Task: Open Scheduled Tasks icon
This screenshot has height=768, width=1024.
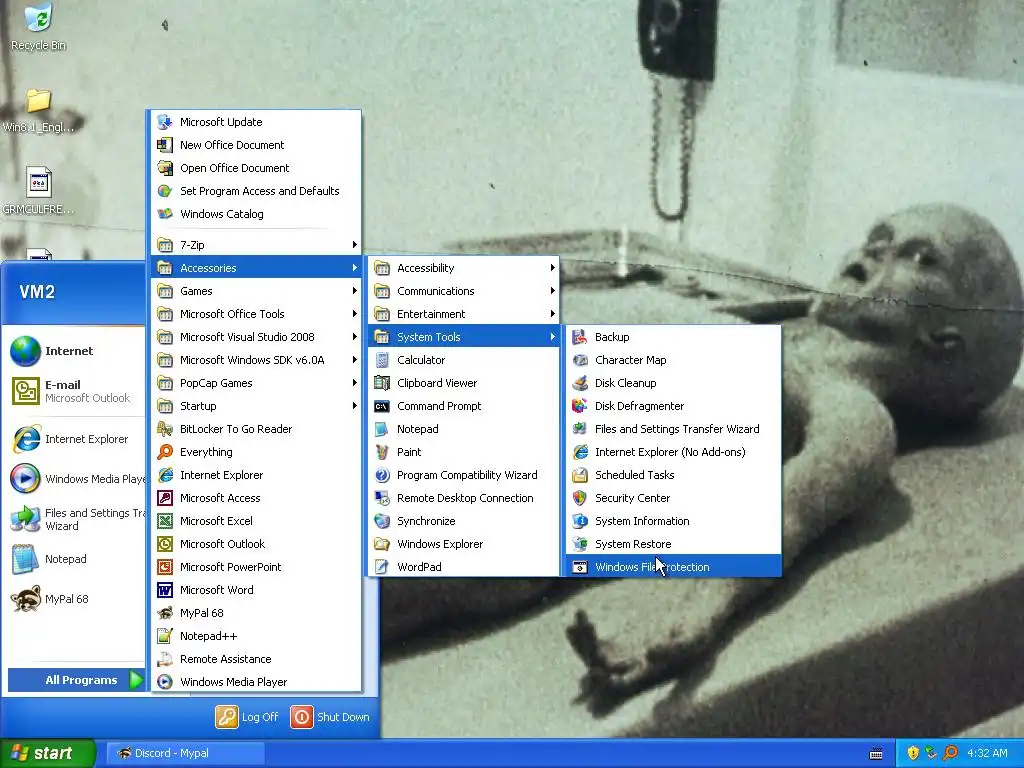Action: [580, 475]
